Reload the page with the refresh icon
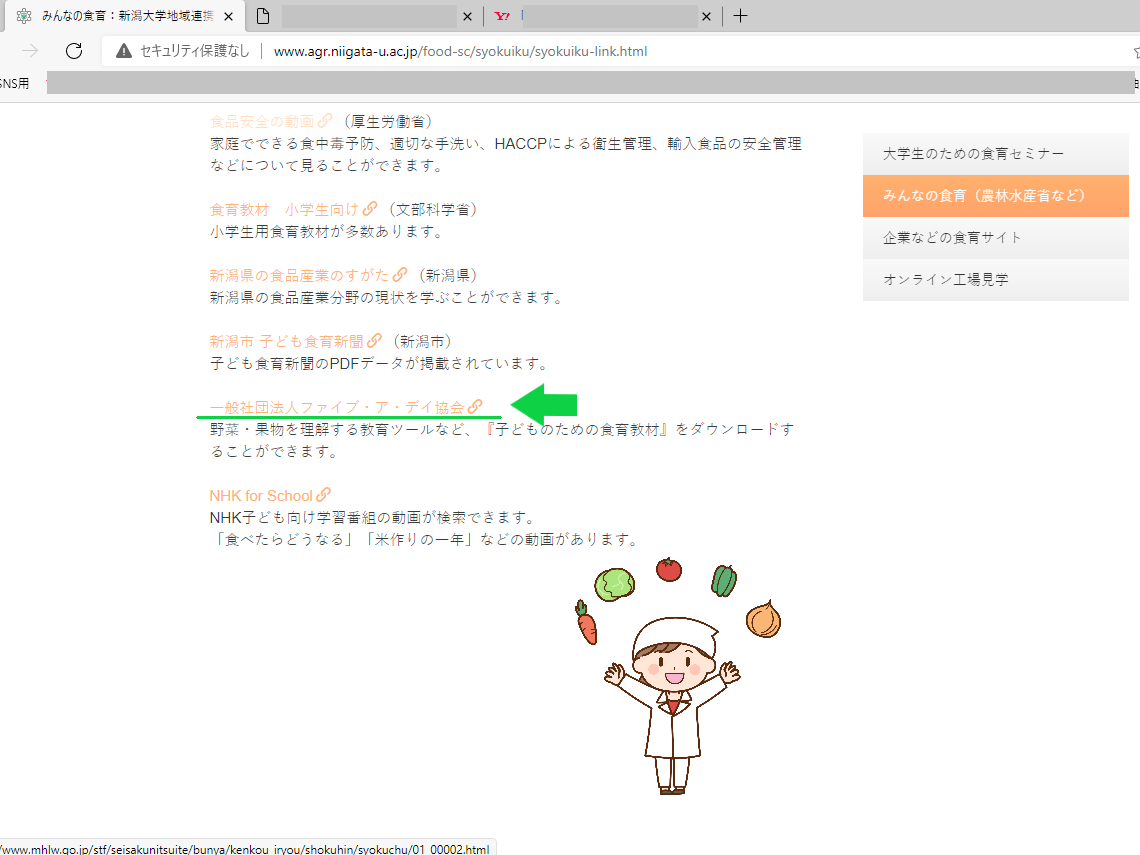1140x855 pixels. [73, 51]
